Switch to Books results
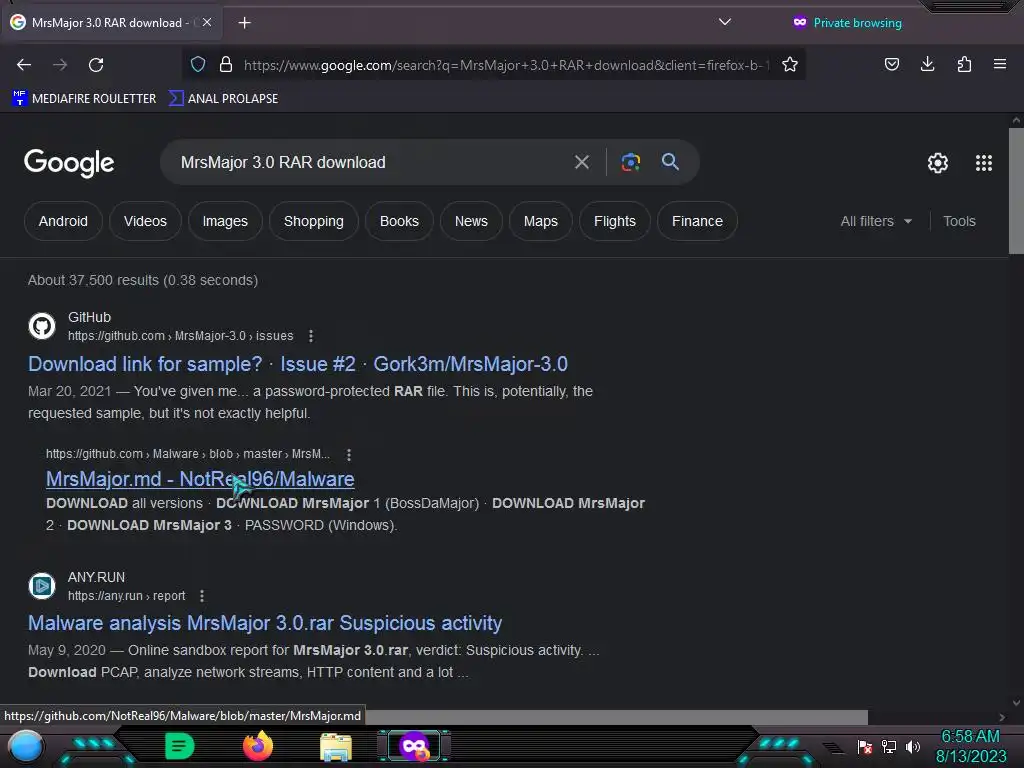1024x768 pixels. click(x=399, y=221)
